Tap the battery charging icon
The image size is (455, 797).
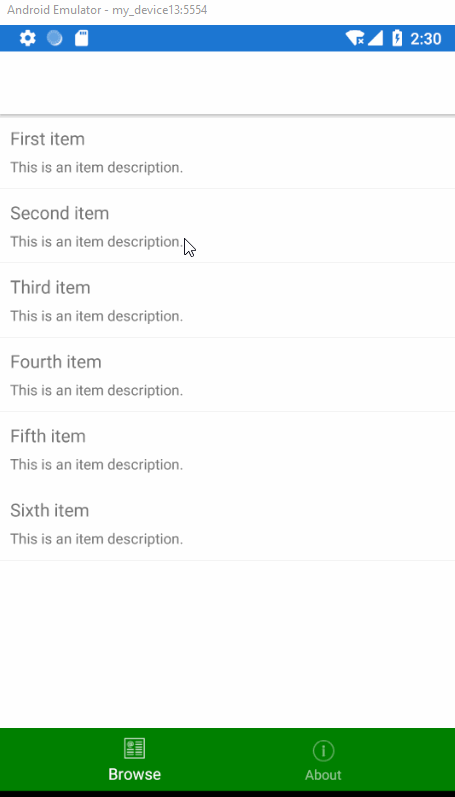pyautogui.click(x=397, y=39)
